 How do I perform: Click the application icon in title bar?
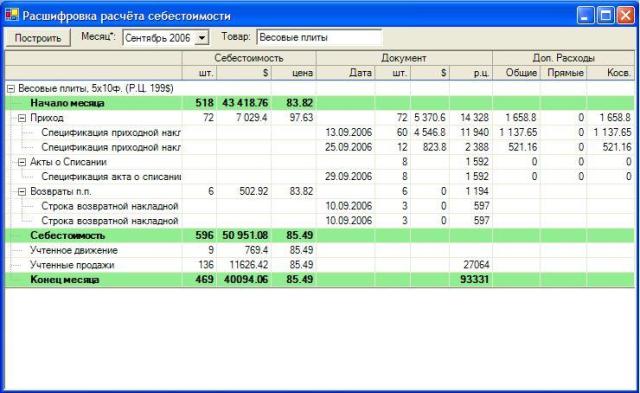11,15
